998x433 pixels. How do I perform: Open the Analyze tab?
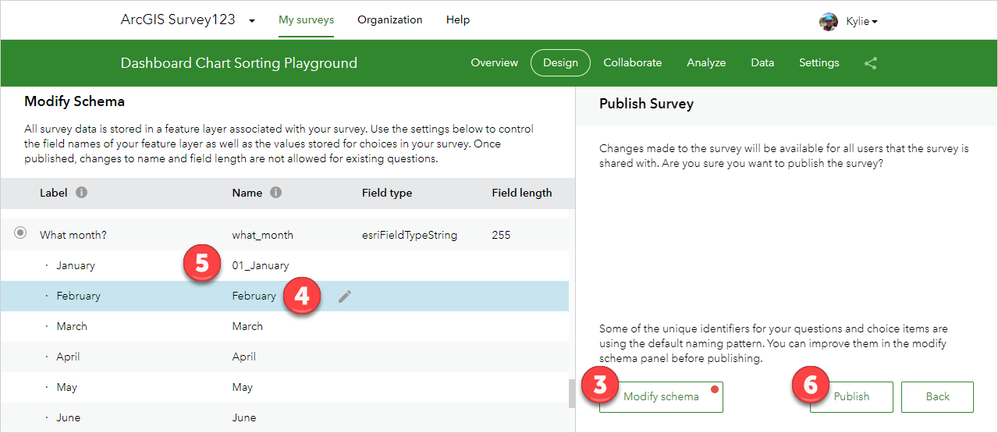point(706,63)
